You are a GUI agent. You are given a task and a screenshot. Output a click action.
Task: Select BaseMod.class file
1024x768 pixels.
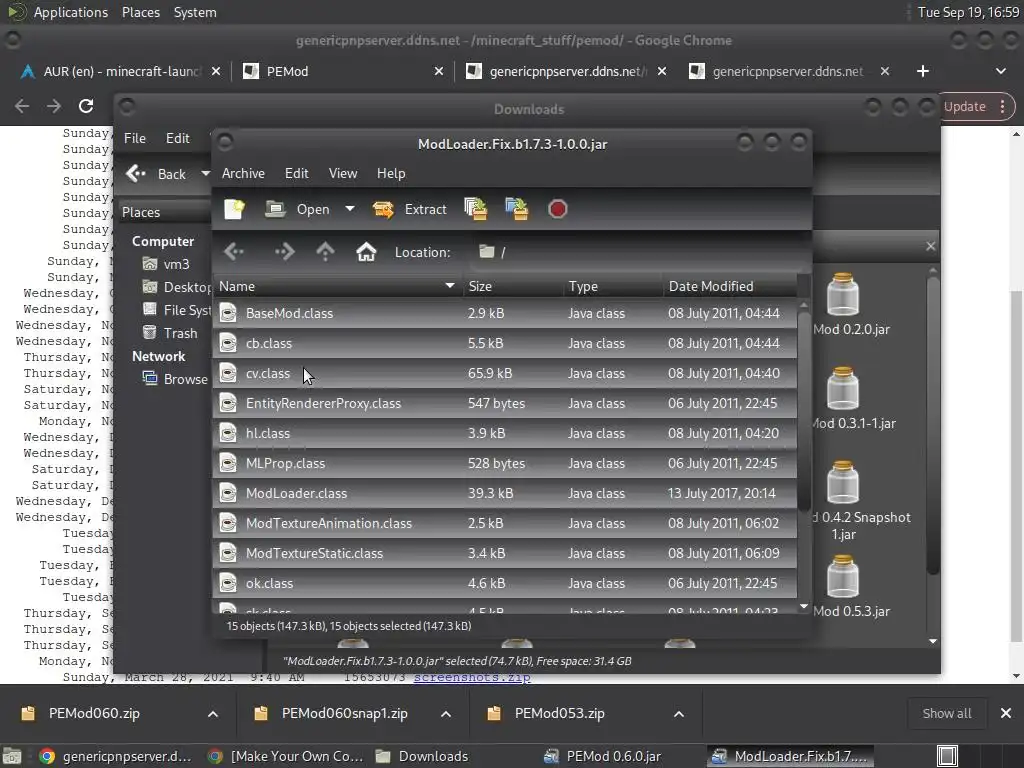[x=505, y=313]
